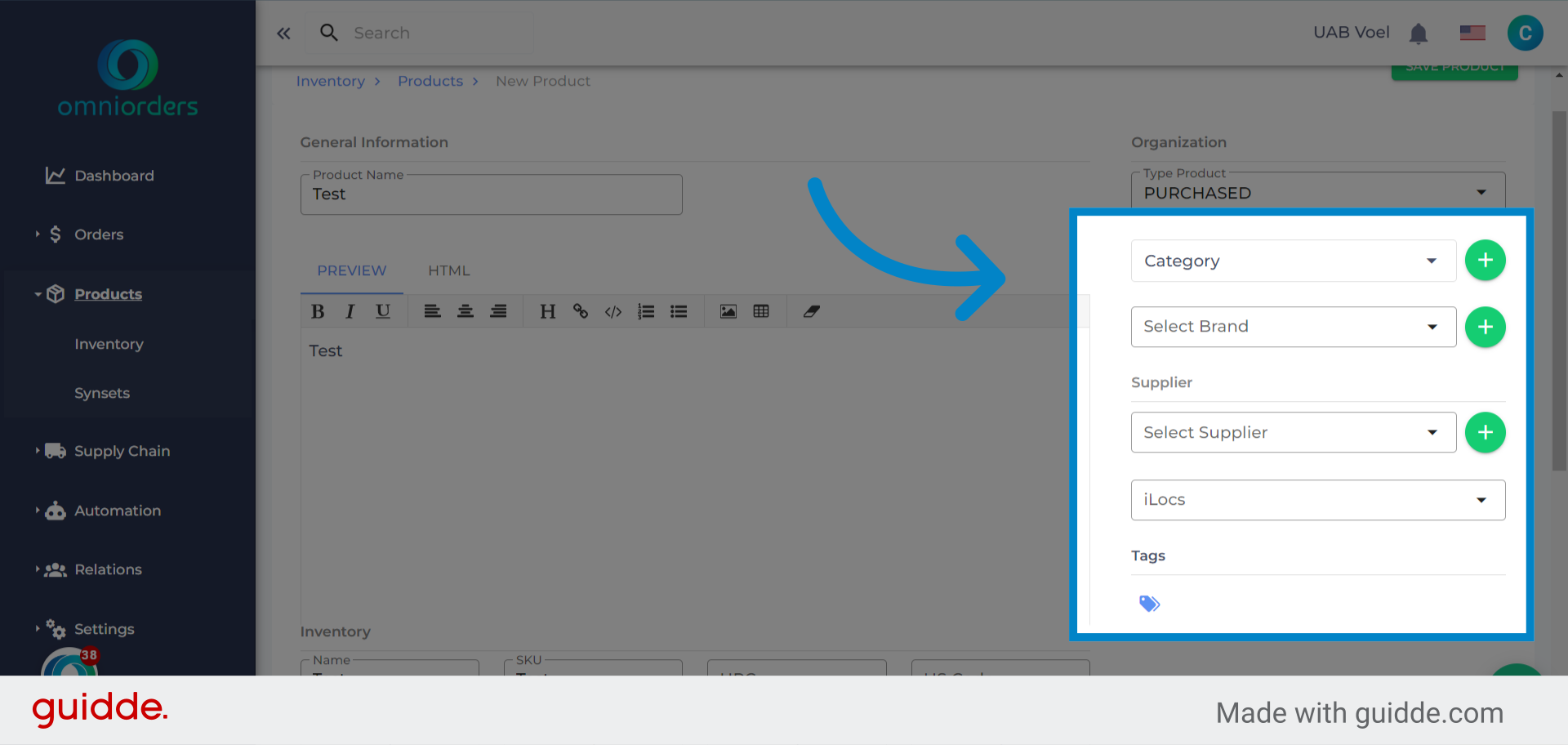The height and width of the screenshot is (745, 1568).
Task: Expand Orders in sidebar
Action: click(x=99, y=234)
